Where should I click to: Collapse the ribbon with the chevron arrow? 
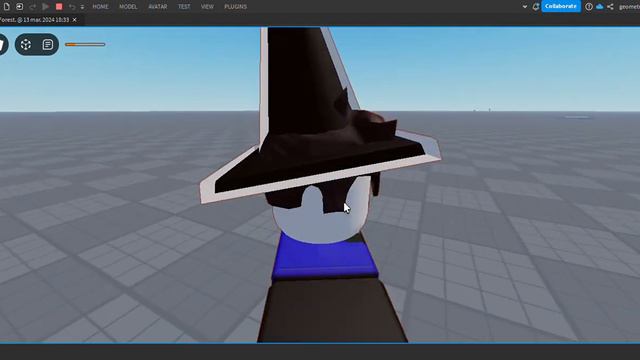[x=524, y=7]
